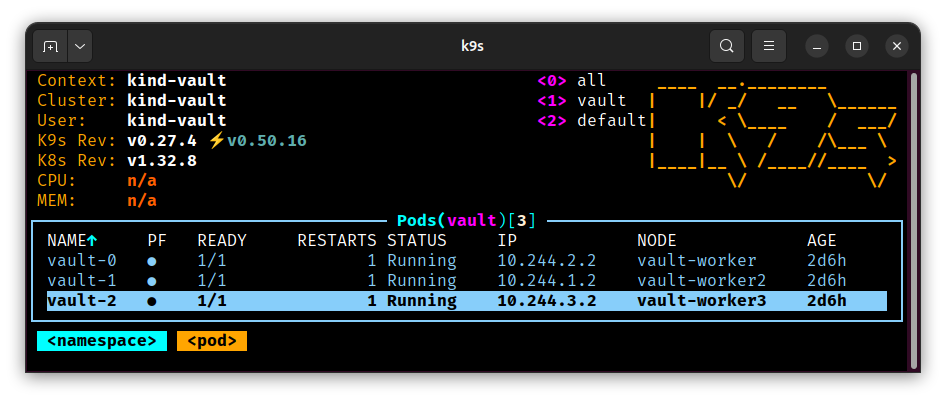Click the K8s Rev v1.32.8 value
Image resolution: width=946 pixels, height=401 pixels.
click(162, 161)
